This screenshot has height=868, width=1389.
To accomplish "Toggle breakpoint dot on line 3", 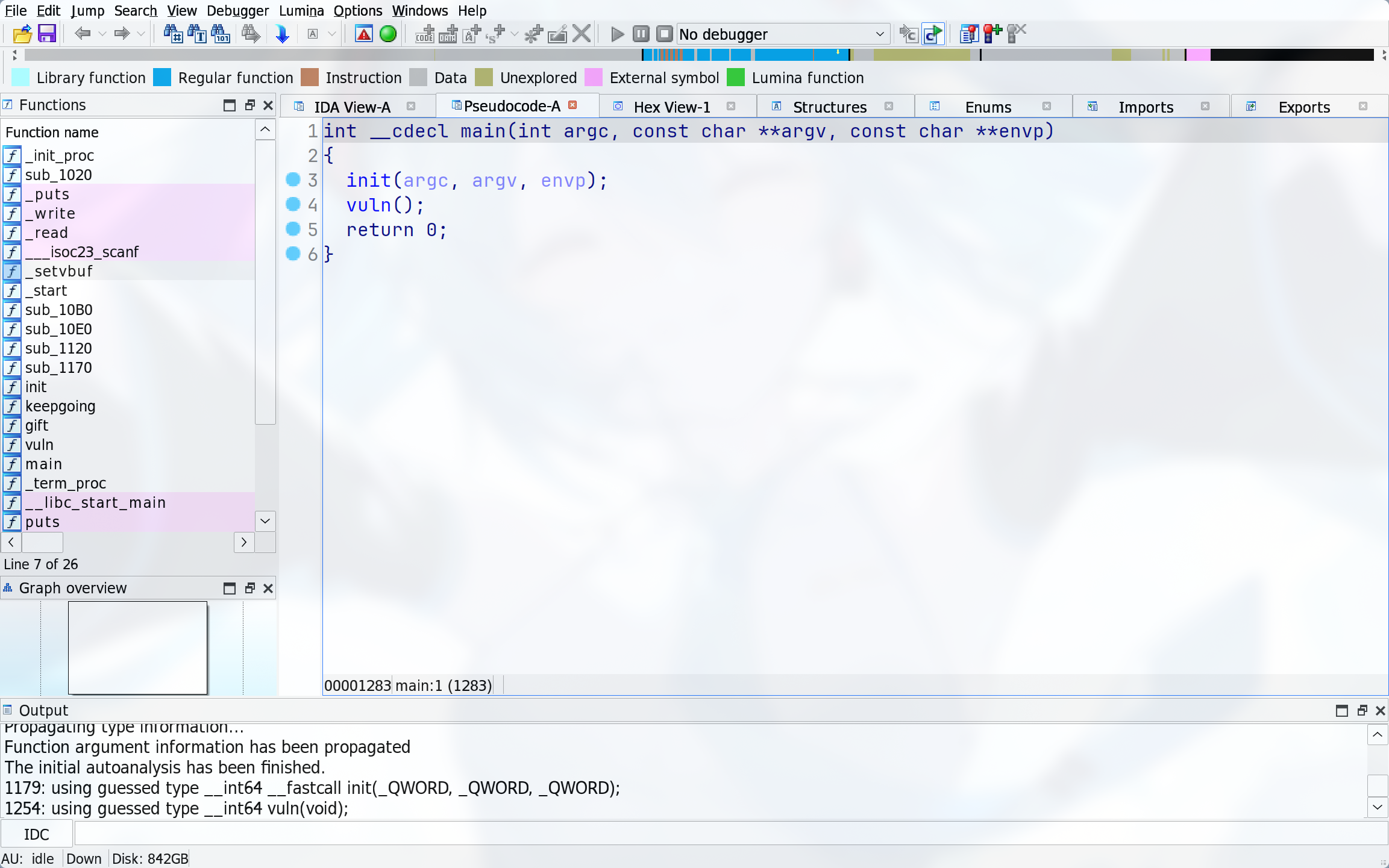I will [293, 180].
